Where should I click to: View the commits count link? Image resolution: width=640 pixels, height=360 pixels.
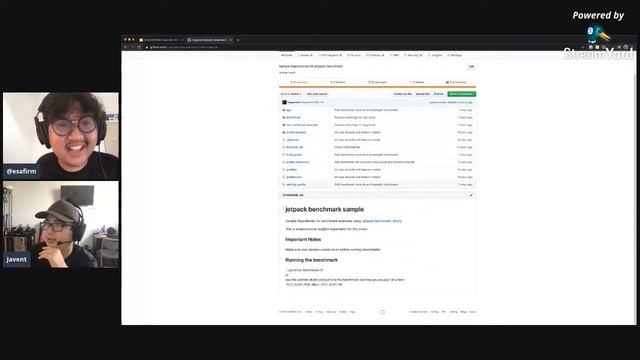299,82
